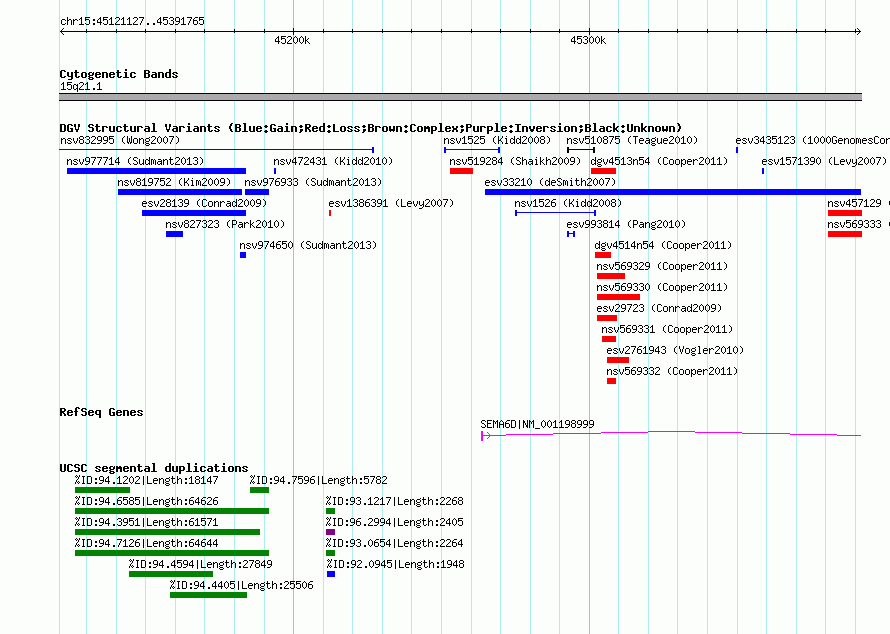The height and width of the screenshot is (634, 890).
Task: Click the esv2761943 (Vogler2010) red loss bar
Action: coord(618,360)
